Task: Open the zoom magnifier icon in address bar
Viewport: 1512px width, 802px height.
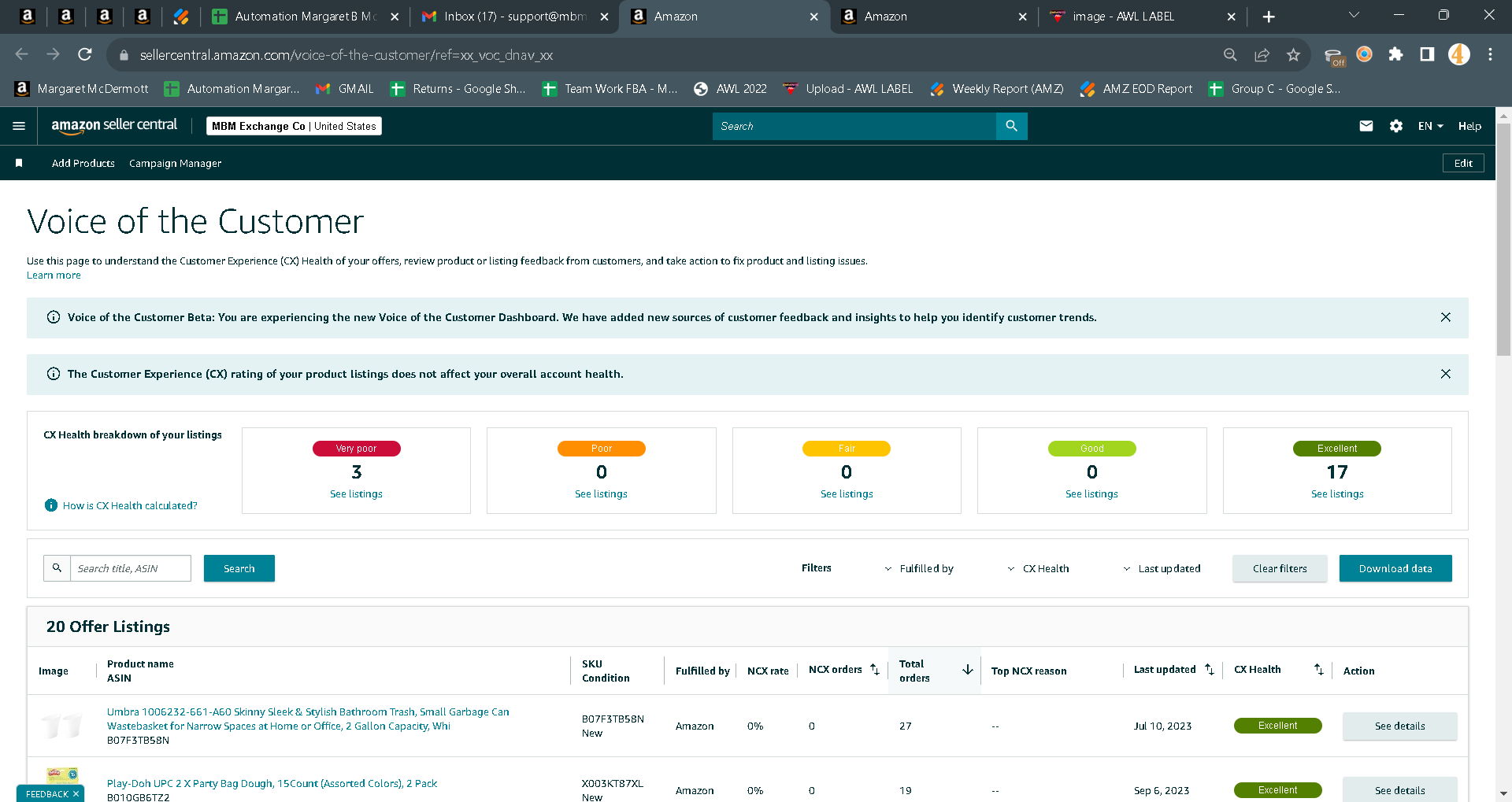Action: point(1230,54)
